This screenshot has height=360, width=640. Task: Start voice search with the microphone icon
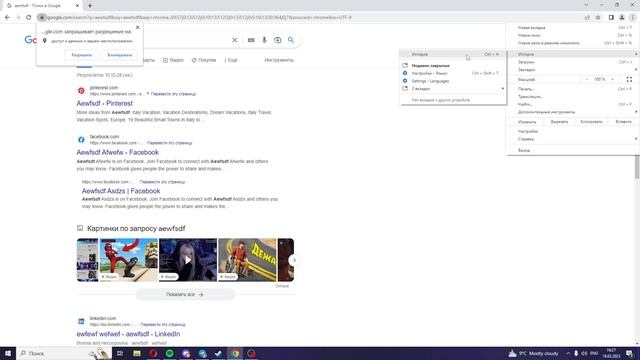tap(264, 40)
